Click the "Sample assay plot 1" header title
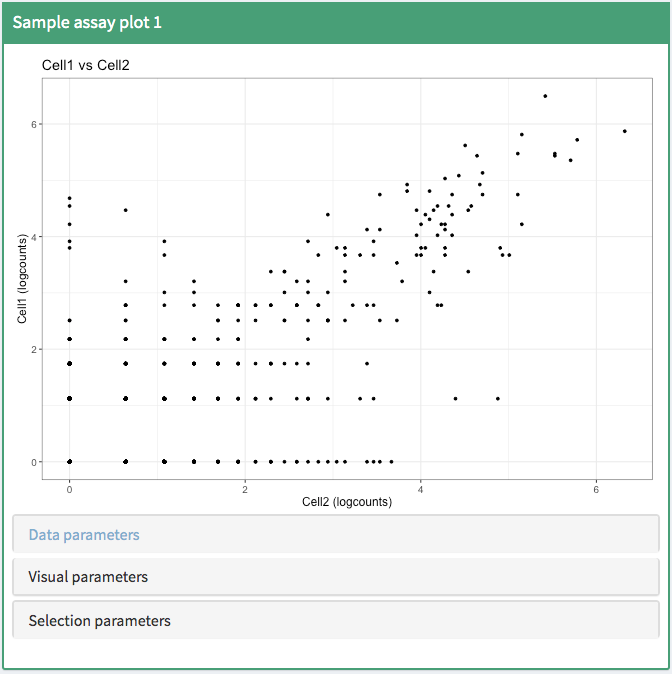Image resolution: width=672 pixels, height=674 pixels. click(87, 22)
